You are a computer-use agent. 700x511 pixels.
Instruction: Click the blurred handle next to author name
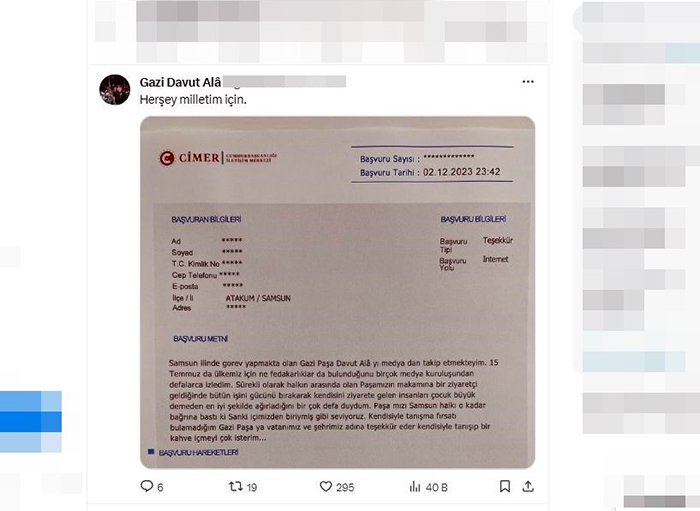pos(284,82)
